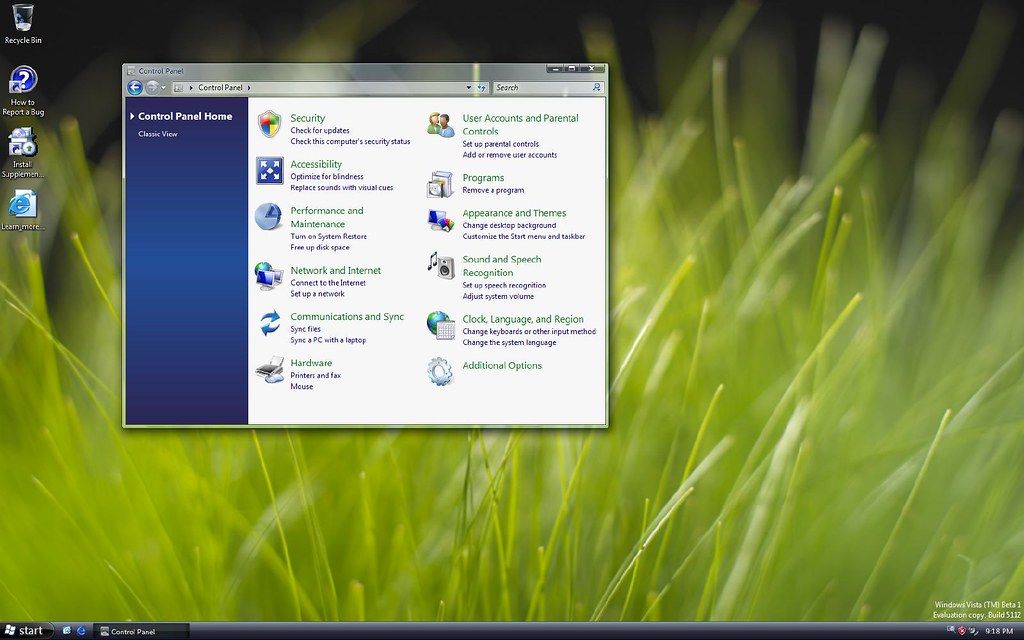Click Turn on System Restore

click(x=328, y=237)
